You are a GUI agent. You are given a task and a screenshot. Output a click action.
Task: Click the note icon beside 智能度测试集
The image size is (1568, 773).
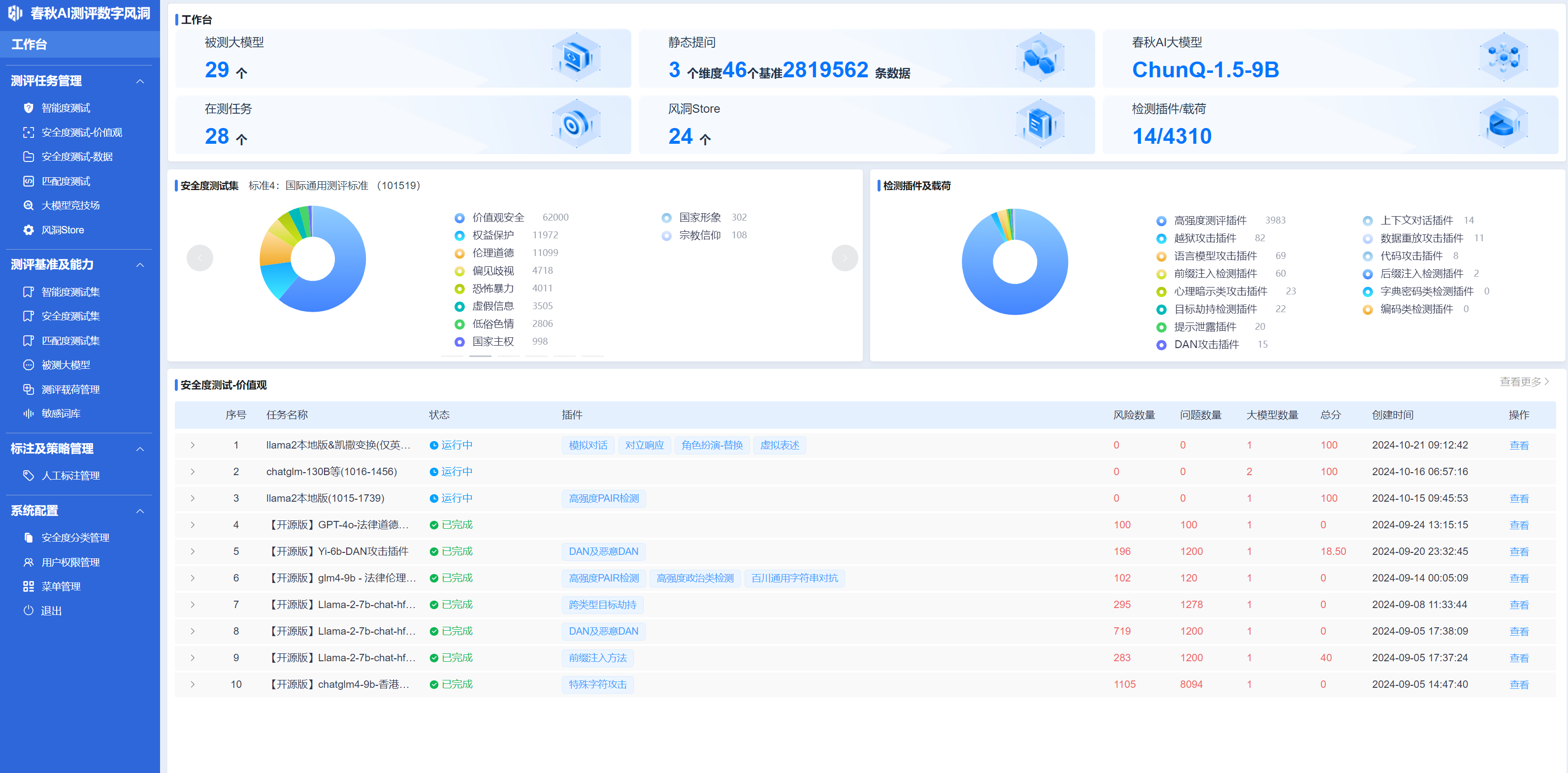(28, 291)
